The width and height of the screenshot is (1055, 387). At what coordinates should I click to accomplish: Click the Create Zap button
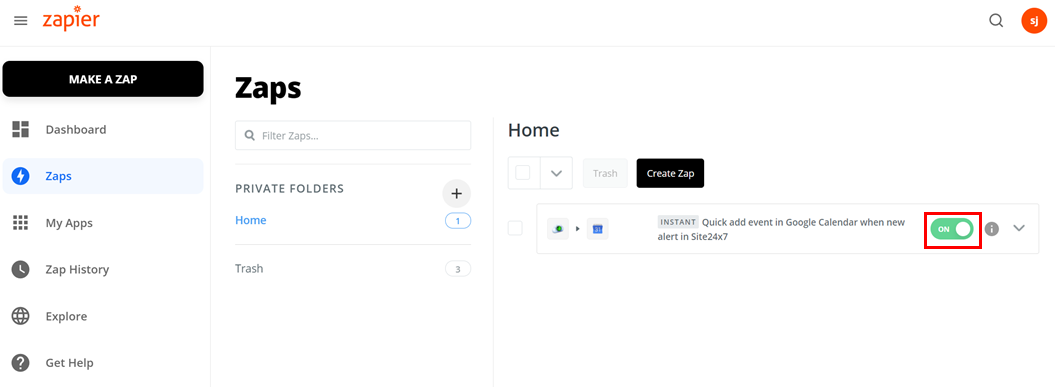click(x=670, y=173)
